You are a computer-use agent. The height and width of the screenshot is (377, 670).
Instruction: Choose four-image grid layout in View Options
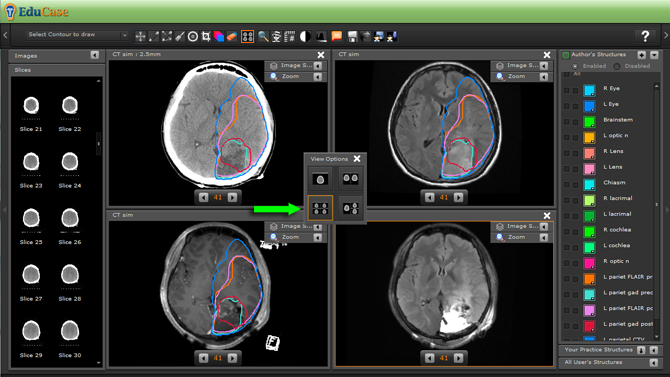point(320,208)
